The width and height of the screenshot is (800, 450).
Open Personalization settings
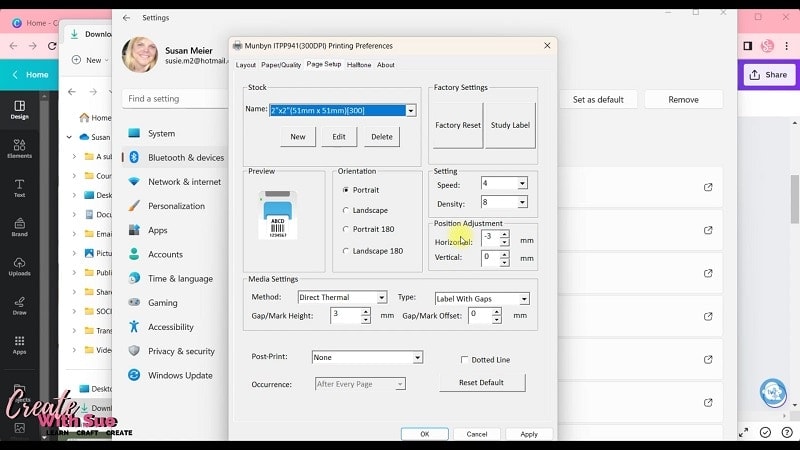(x=176, y=206)
